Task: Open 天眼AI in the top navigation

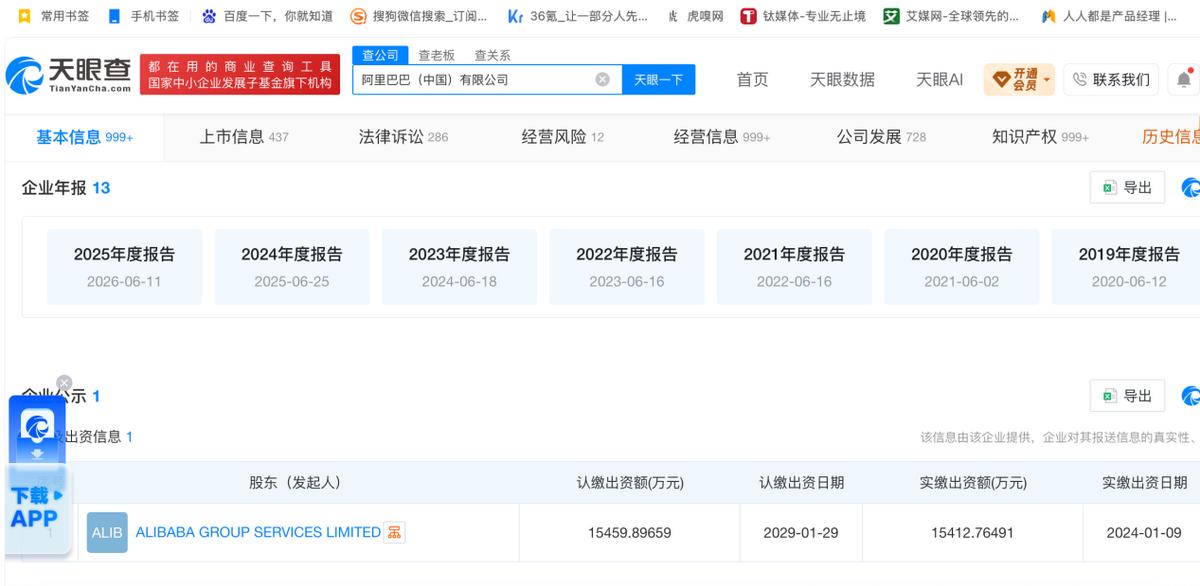Action: coord(940,79)
